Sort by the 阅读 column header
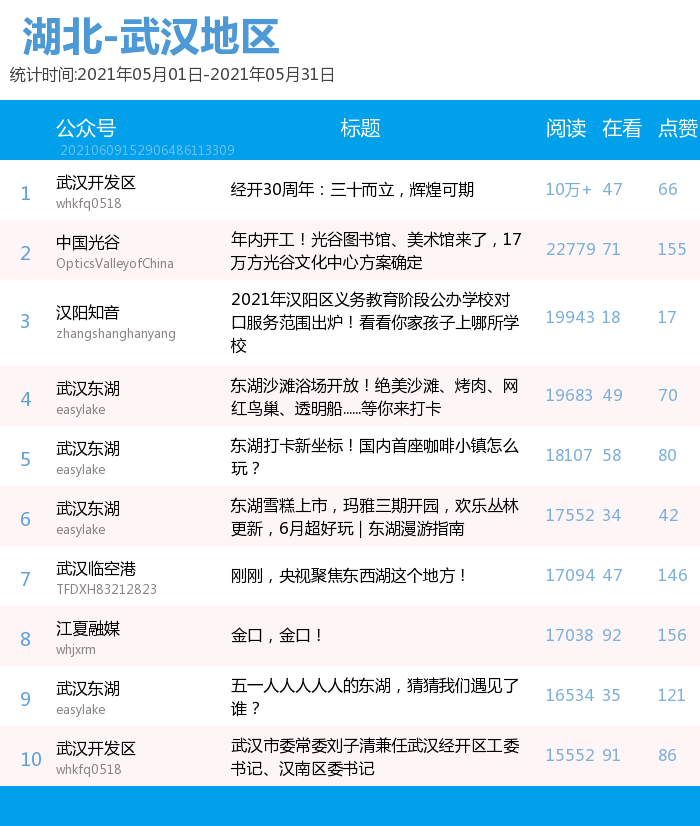The height and width of the screenshot is (826, 700). pos(566,128)
